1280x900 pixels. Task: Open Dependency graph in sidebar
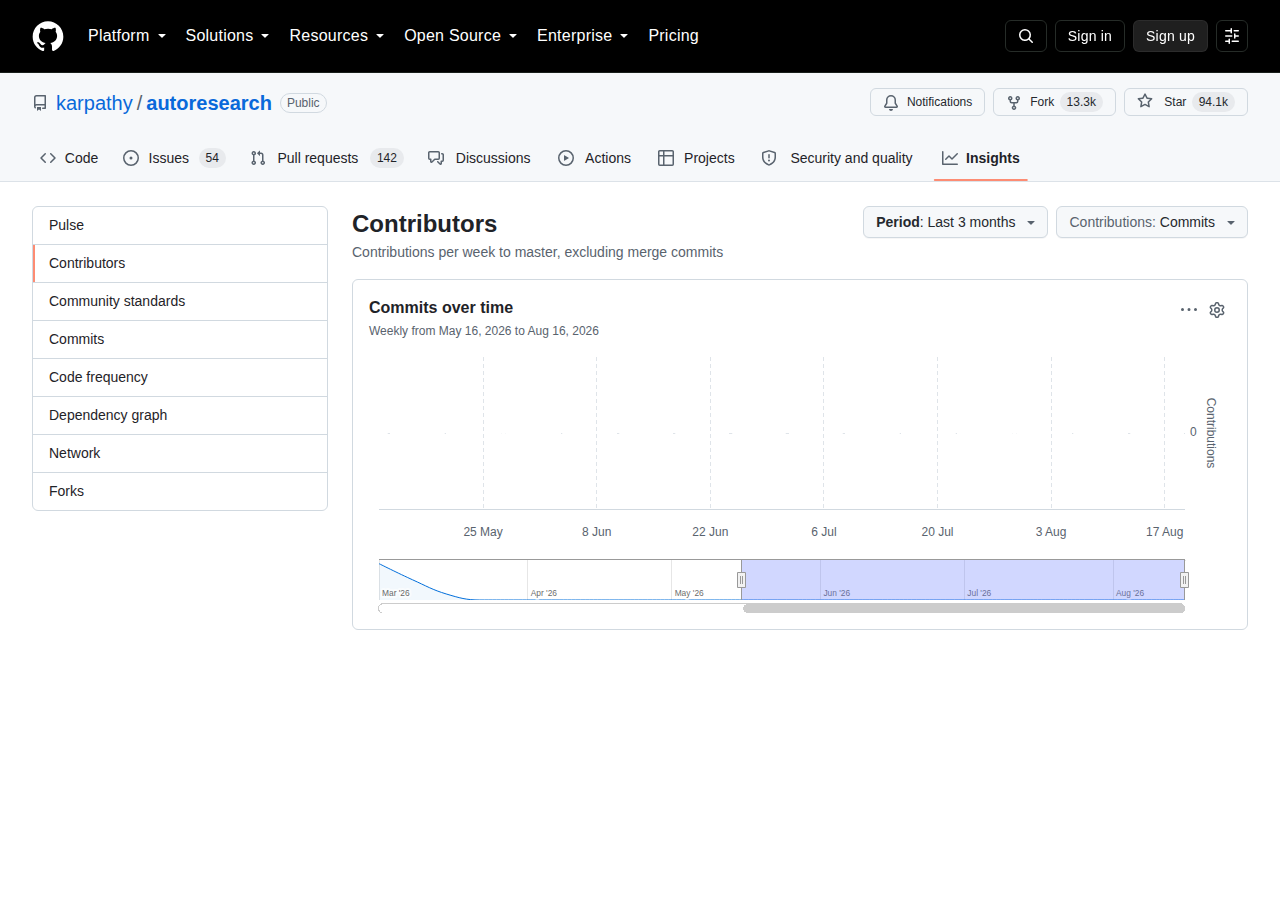180,416
